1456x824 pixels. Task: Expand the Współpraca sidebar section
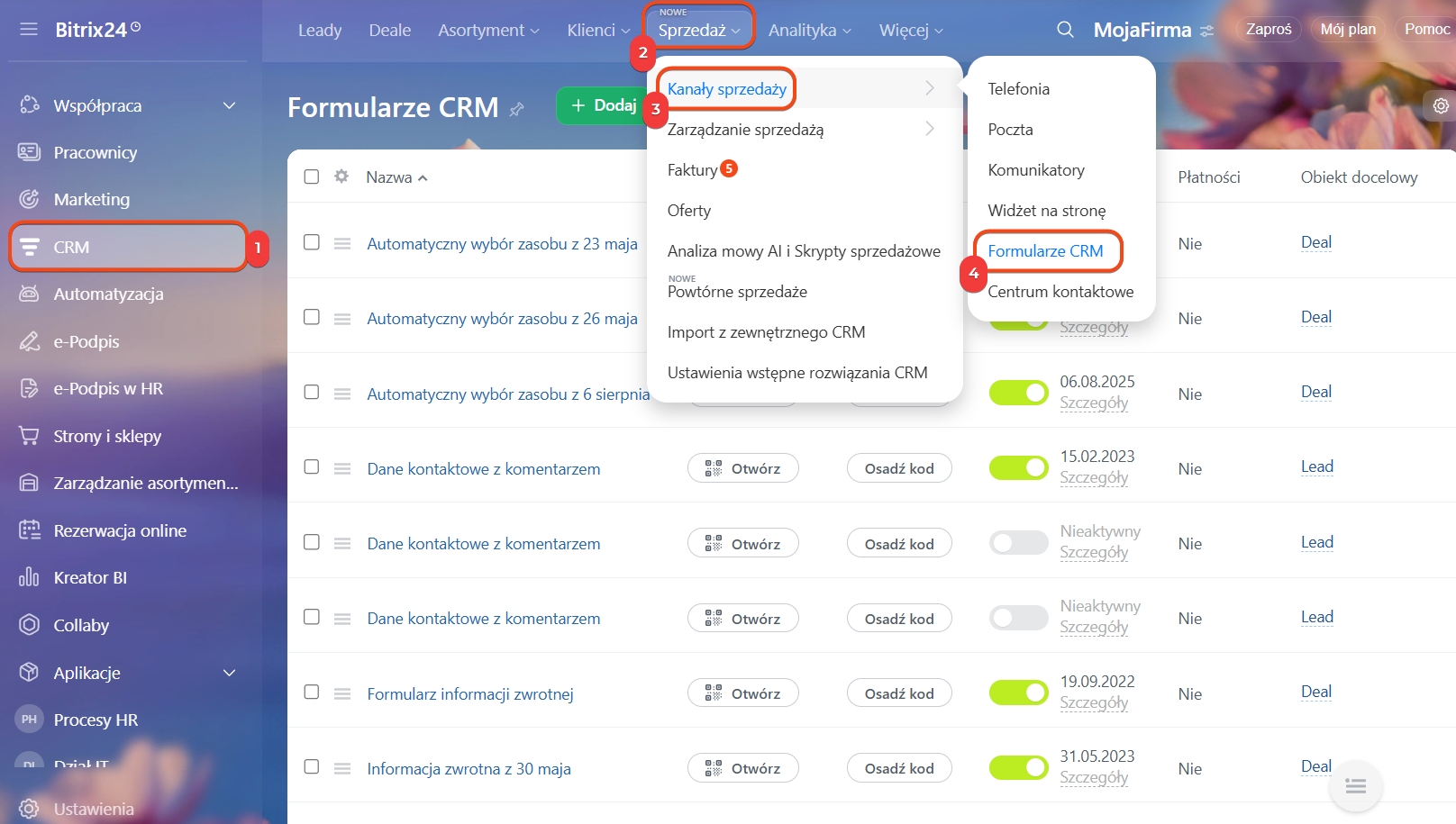229,105
